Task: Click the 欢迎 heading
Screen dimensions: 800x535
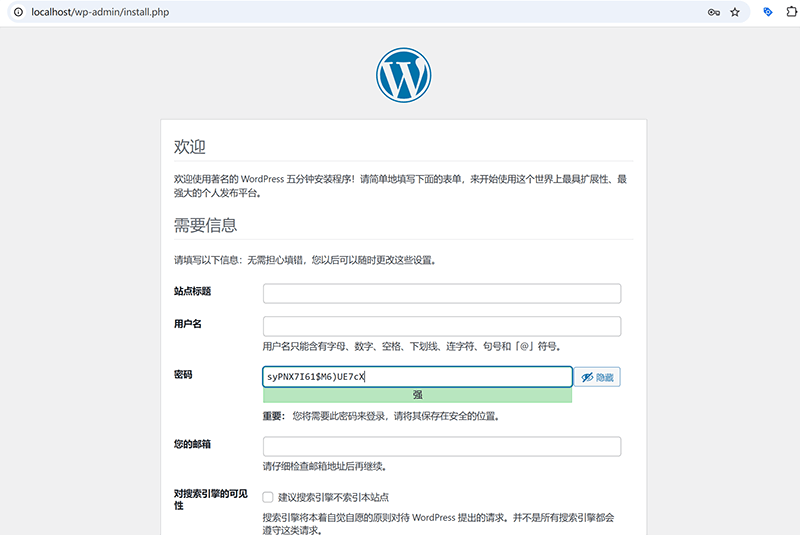Action: pos(190,147)
